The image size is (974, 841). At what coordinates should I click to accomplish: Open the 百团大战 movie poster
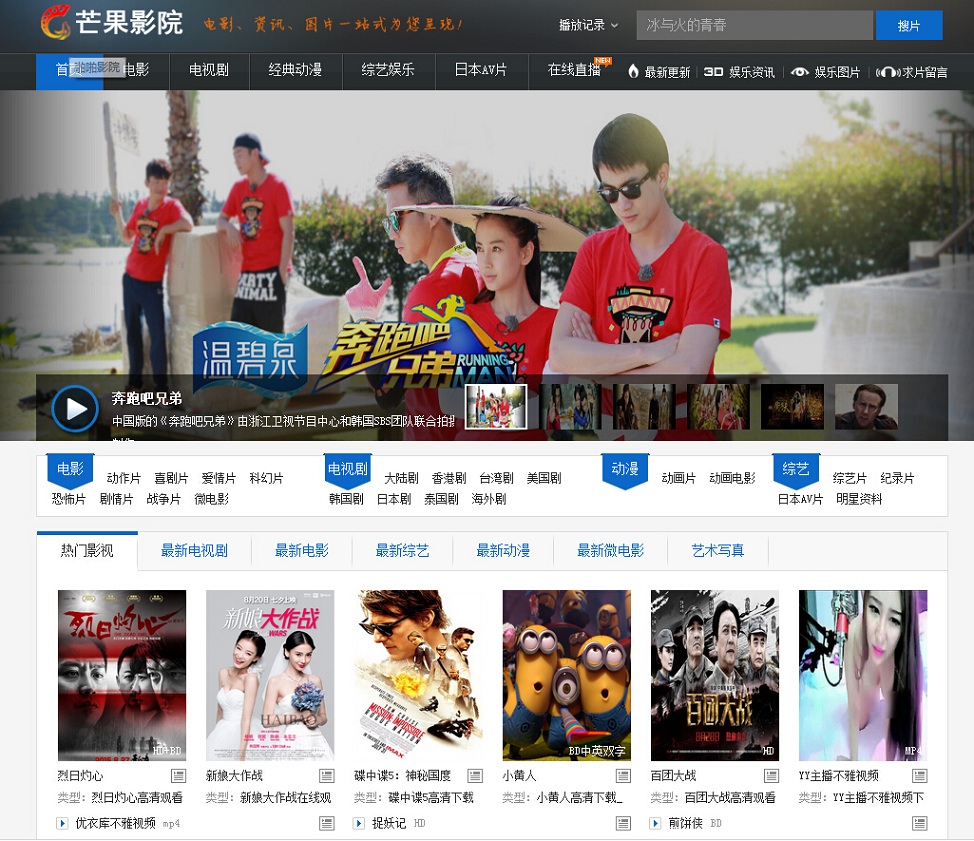click(714, 675)
